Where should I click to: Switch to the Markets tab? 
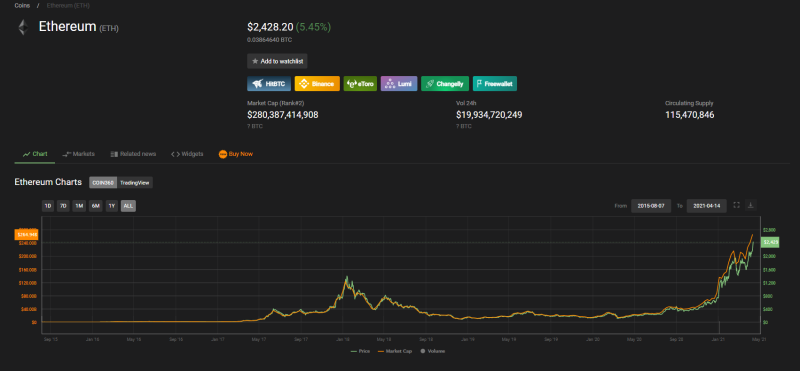point(79,154)
